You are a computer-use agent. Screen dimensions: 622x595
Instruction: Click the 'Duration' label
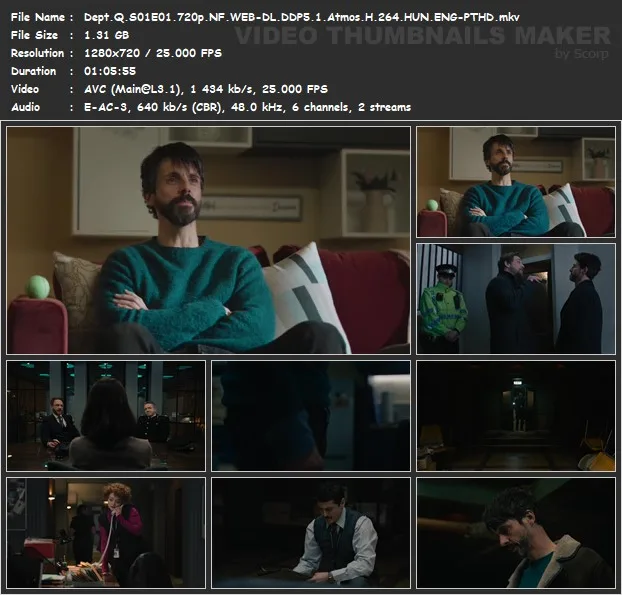(33, 71)
